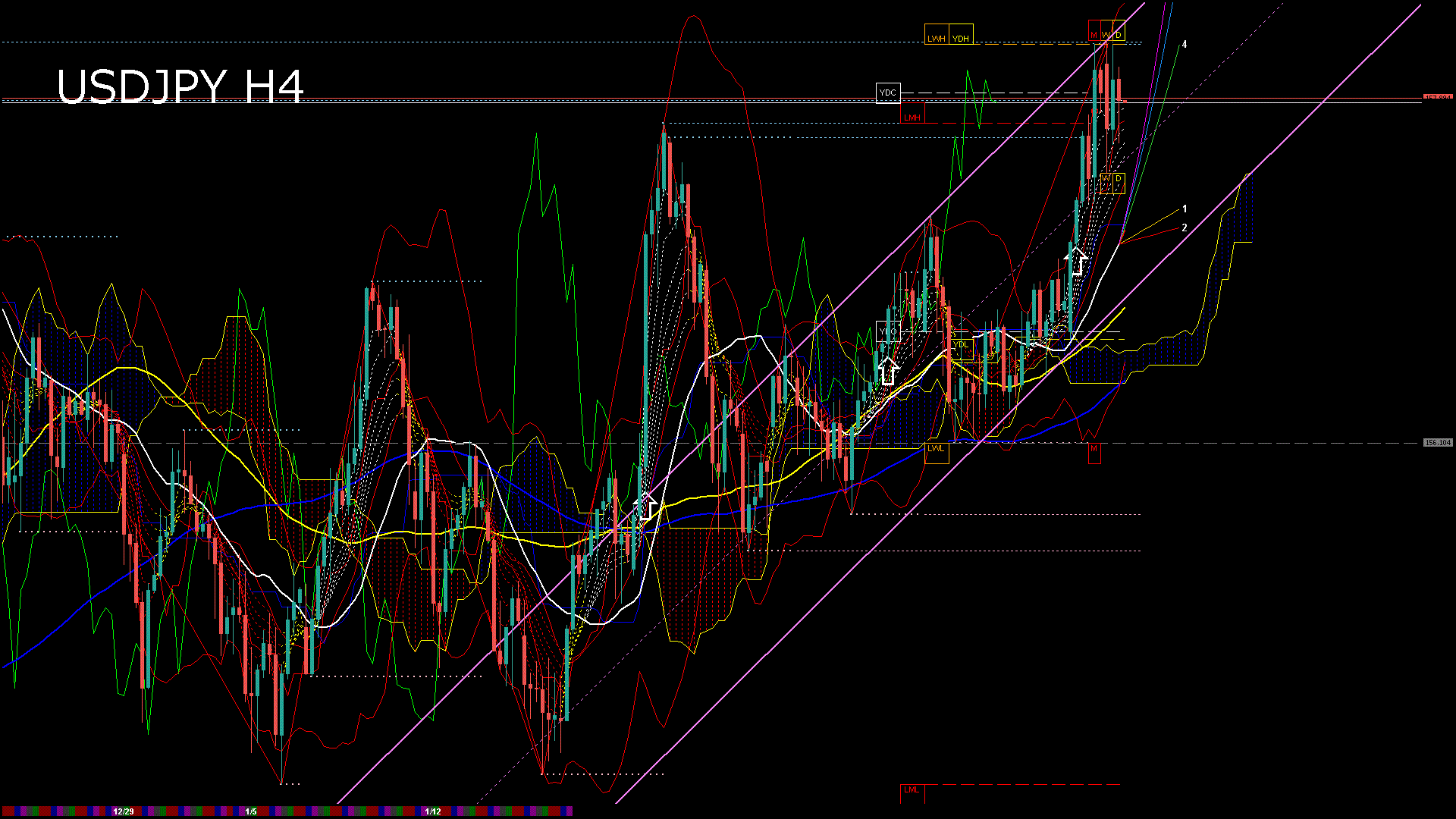Click the white YDO label box
Image resolution: width=1456 pixels, height=819 pixels.
(888, 331)
